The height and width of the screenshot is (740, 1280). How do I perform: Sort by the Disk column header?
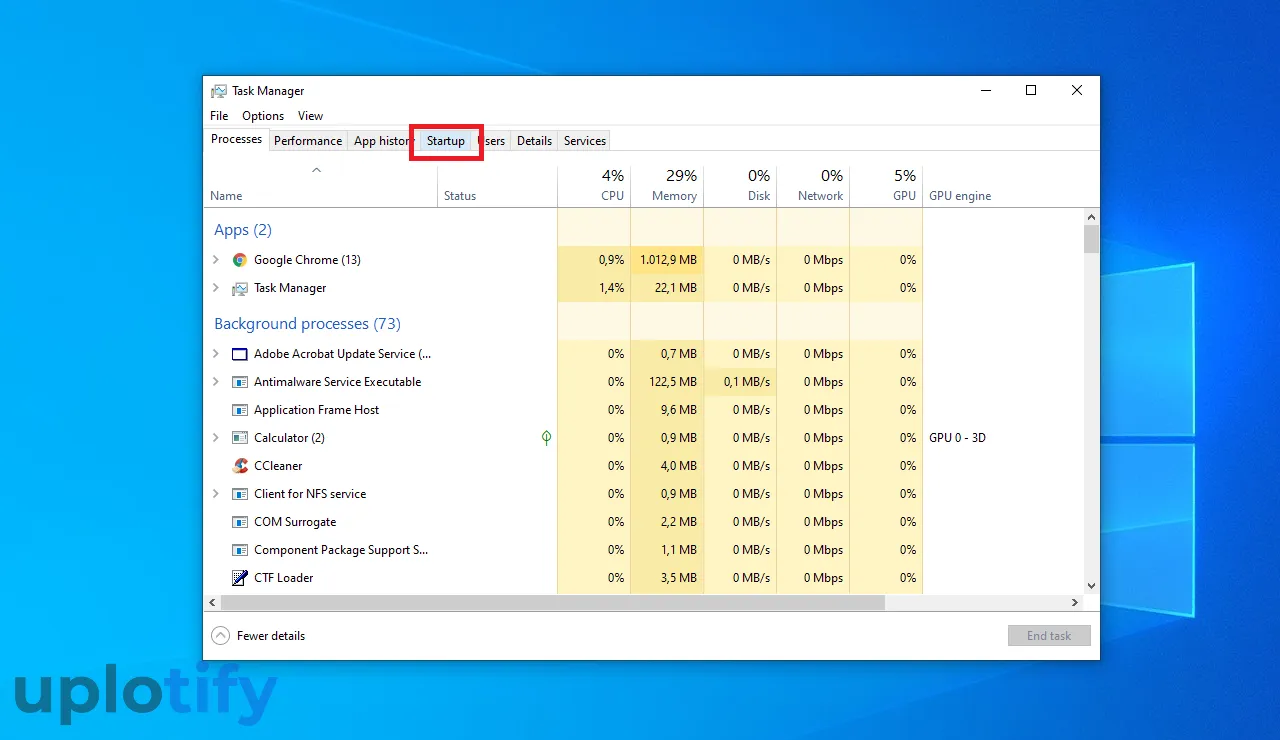[740, 186]
